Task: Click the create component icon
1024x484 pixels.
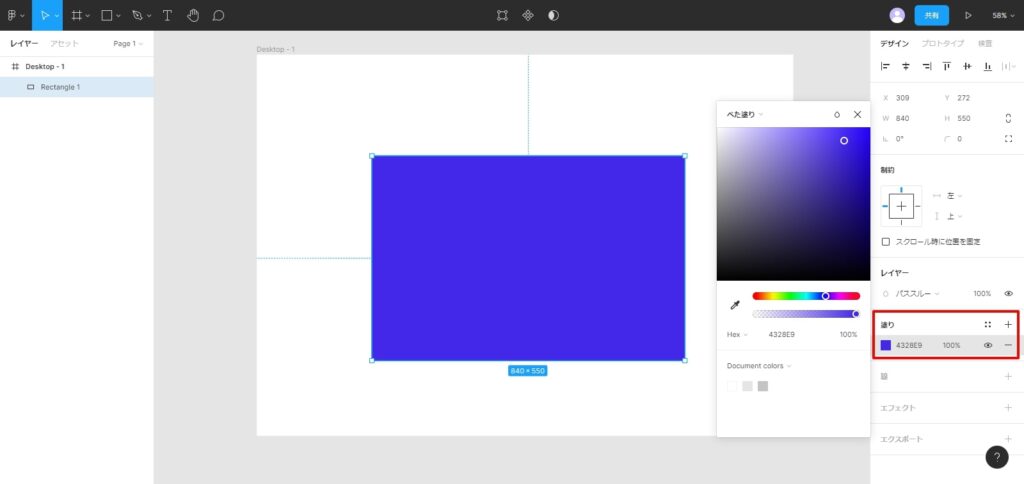Action: (x=528, y=15)
